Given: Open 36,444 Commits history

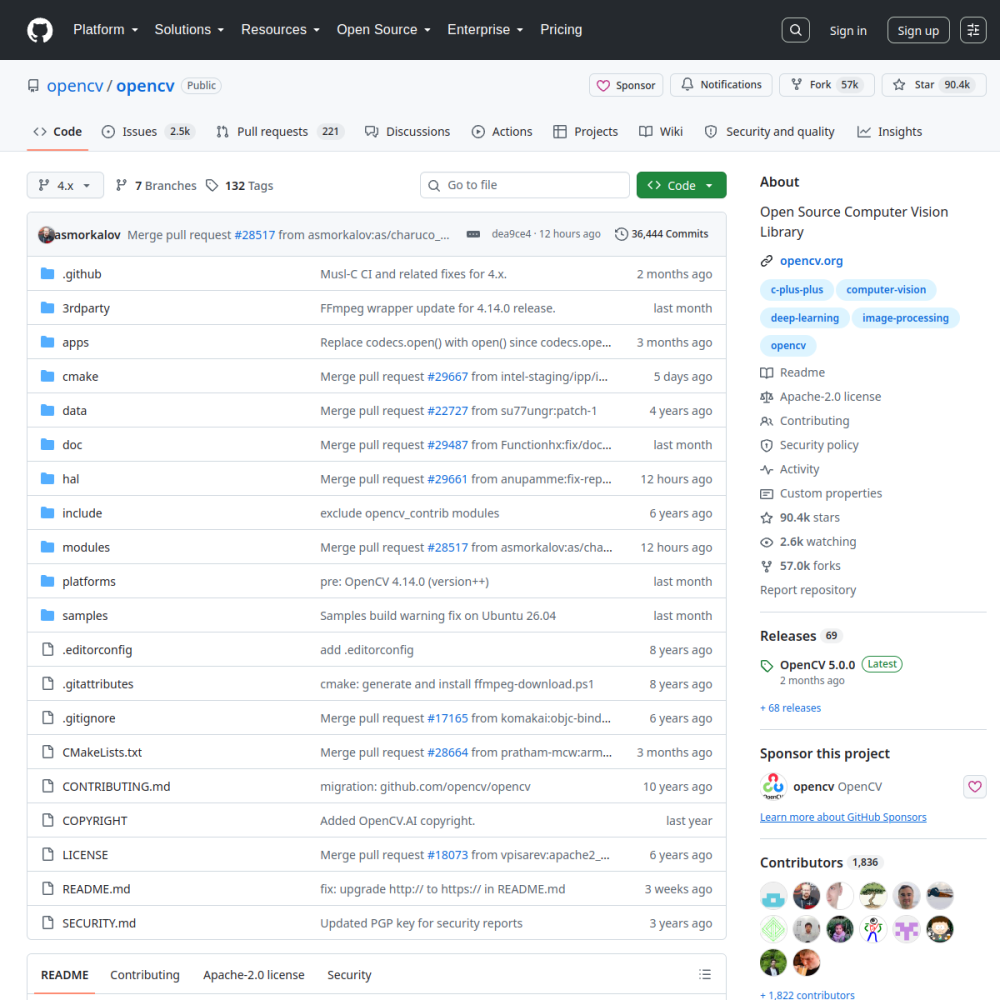Looking at the screenshot, I should click(661, 234).
